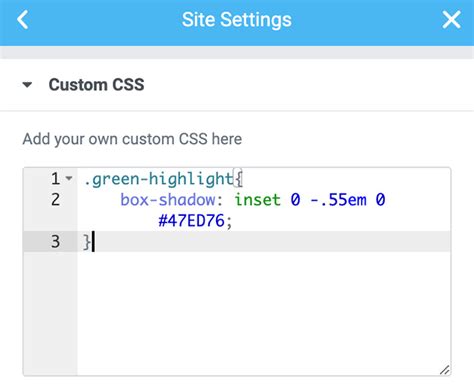
Task: Close the Site Settings panel
Action: [451, 20]
